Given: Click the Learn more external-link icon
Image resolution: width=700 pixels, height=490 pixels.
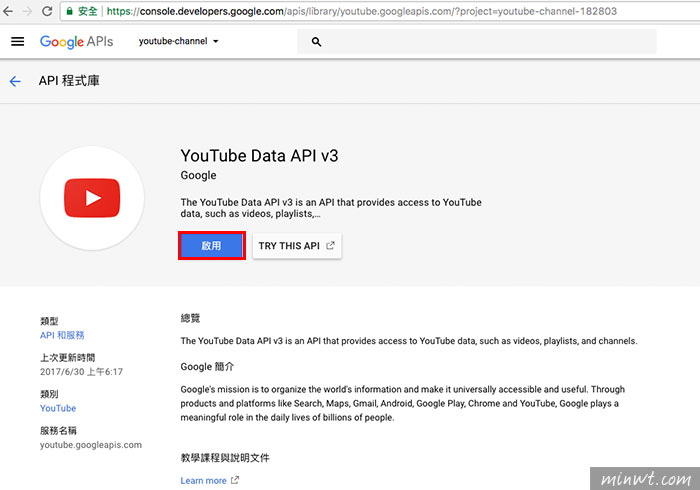Looking at the screenshot, I should pyautogui.click(x=235, y=480).
